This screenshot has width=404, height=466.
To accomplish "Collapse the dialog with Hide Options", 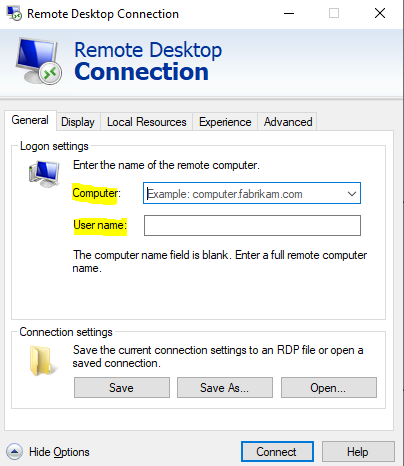I will point(59,452).
